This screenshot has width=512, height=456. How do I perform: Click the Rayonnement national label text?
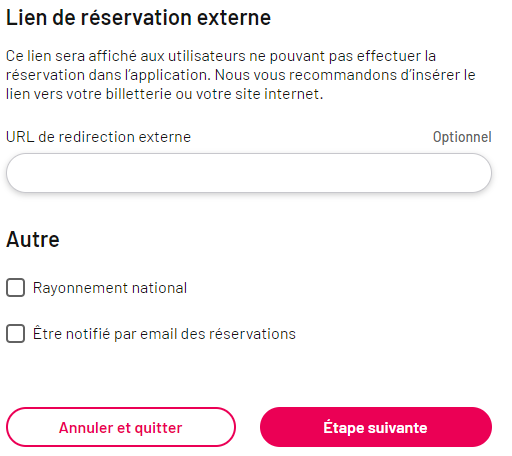[x=110, y=288]
